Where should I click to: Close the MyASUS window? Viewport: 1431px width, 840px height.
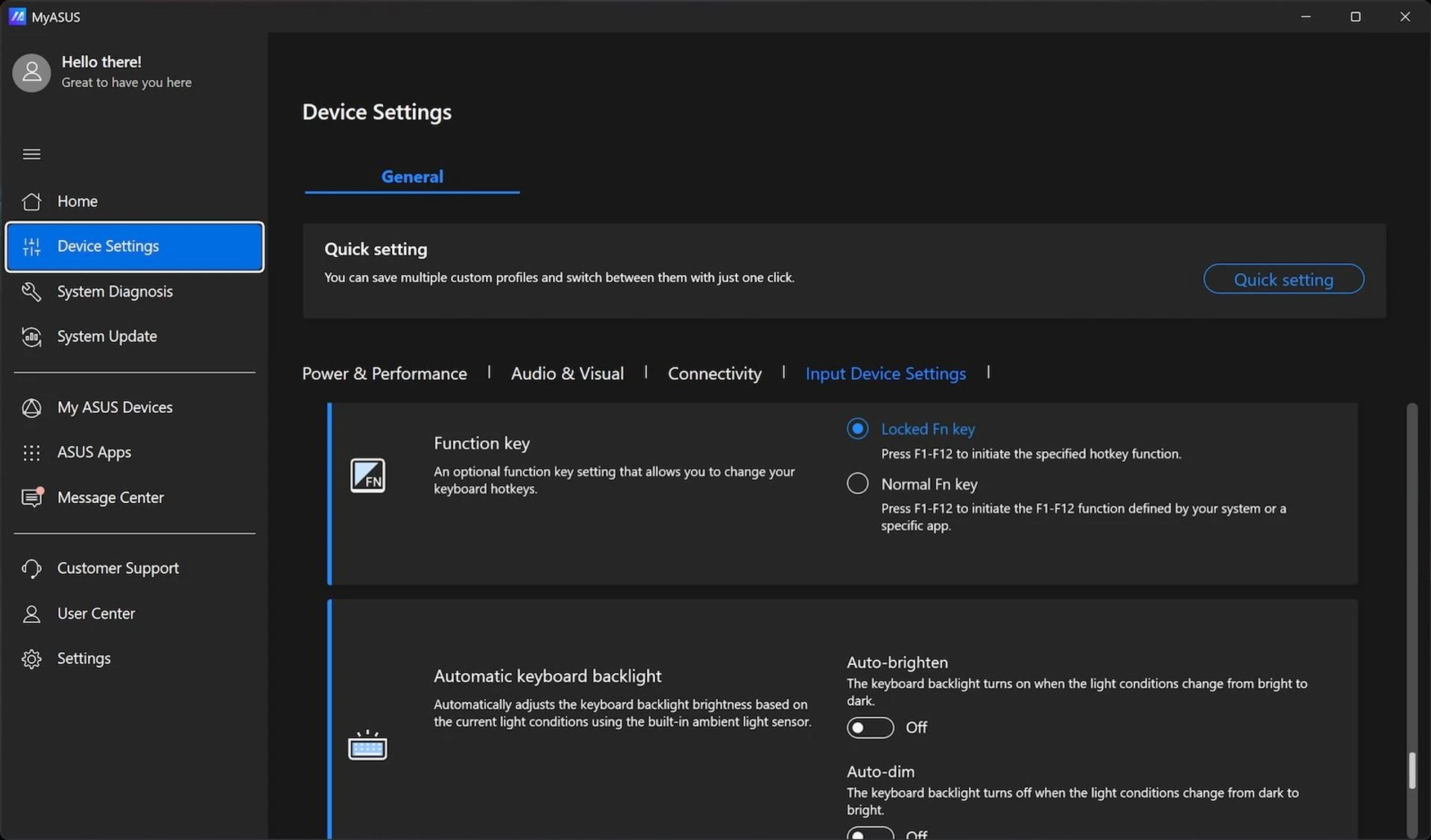(1405, 16)
